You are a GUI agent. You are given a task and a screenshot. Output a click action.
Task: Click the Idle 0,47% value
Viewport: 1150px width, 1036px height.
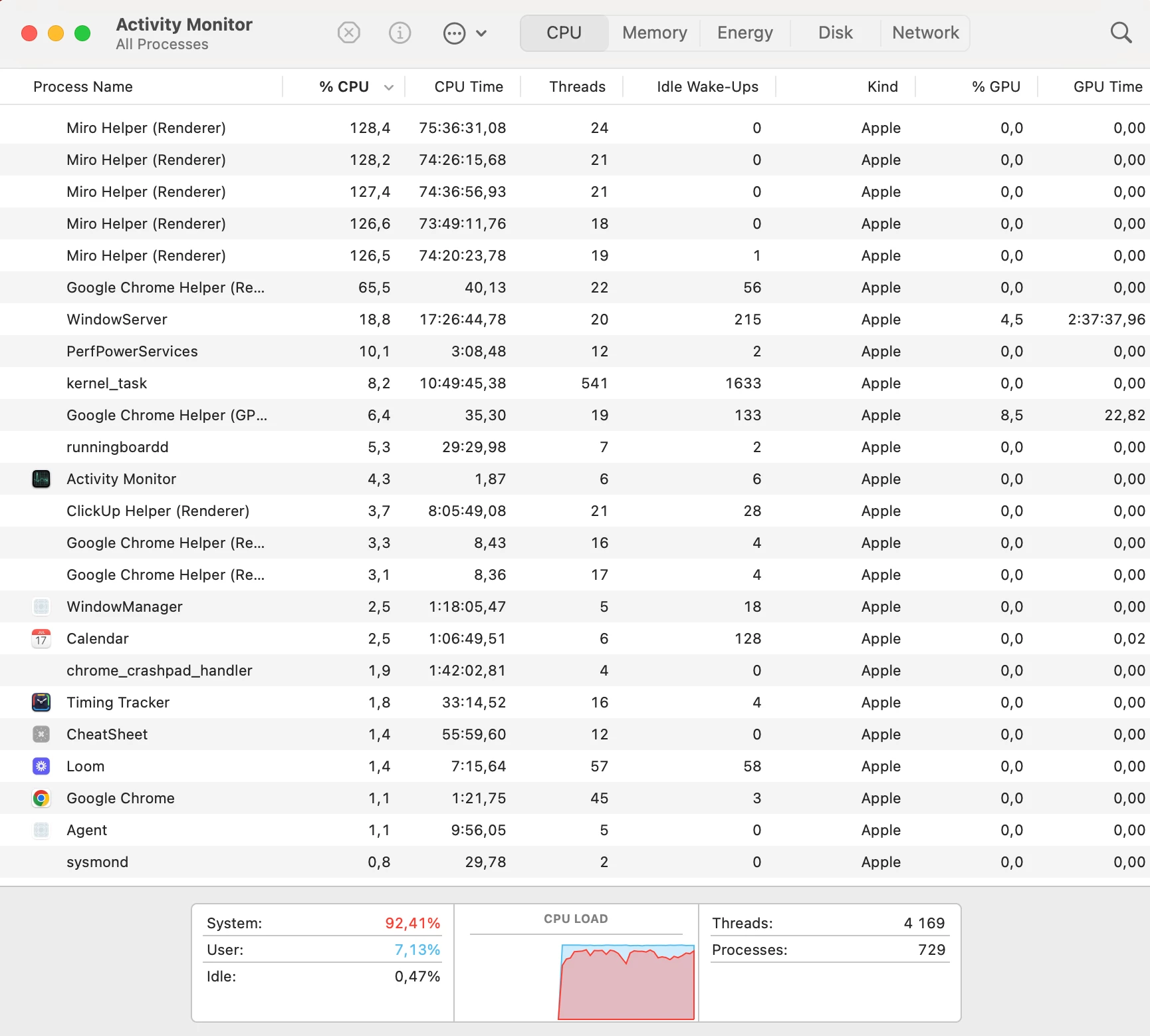417,976
